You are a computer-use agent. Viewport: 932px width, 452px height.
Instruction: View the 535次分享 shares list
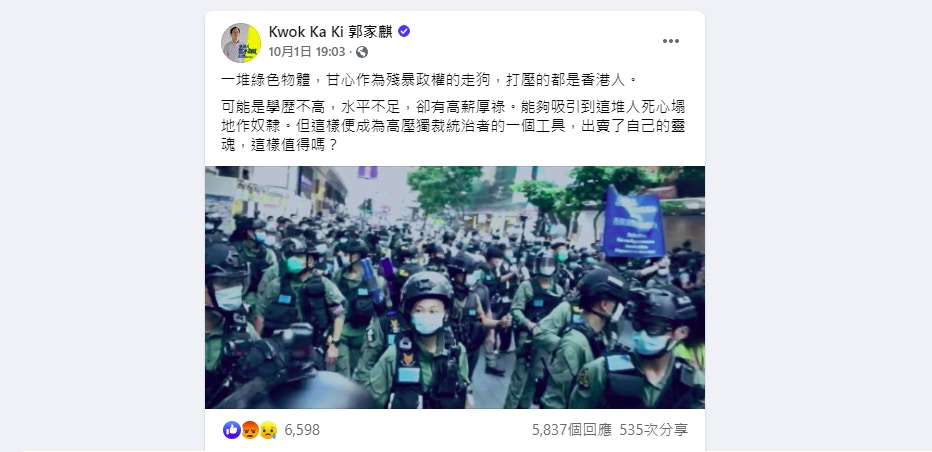click(x=653, y=430)
